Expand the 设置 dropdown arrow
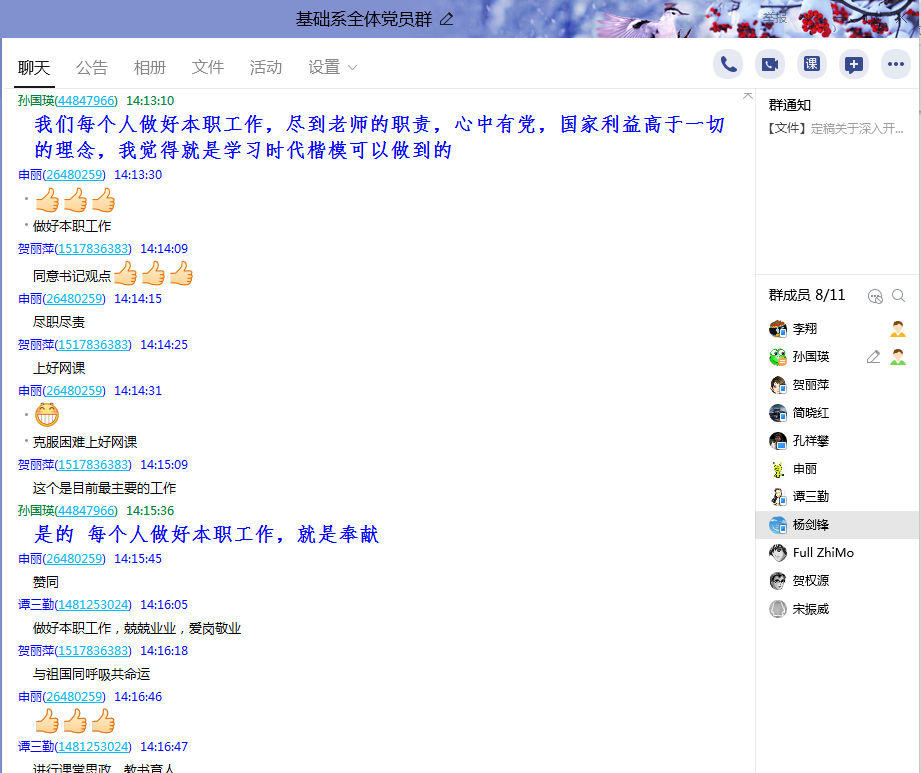 click(x=352, y=68)
